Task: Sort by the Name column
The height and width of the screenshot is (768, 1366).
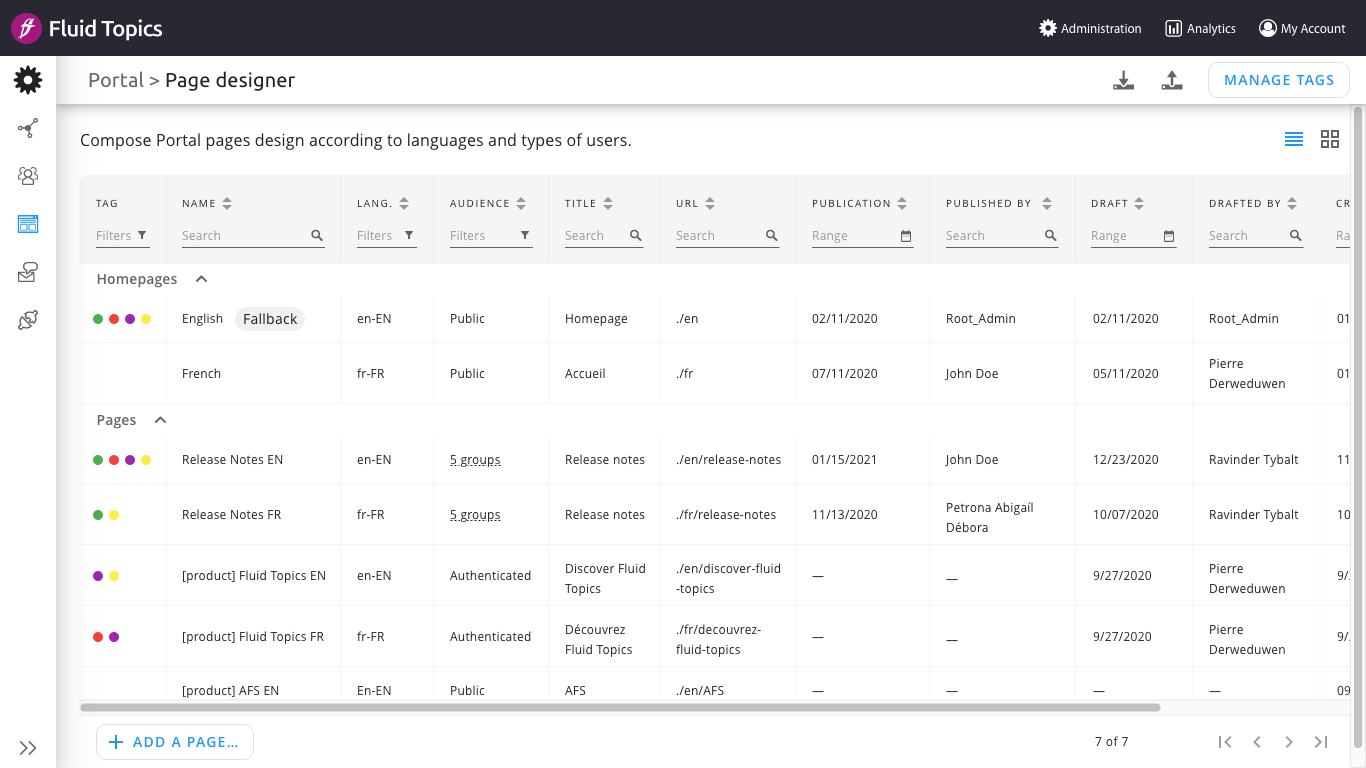Action: 227,203
